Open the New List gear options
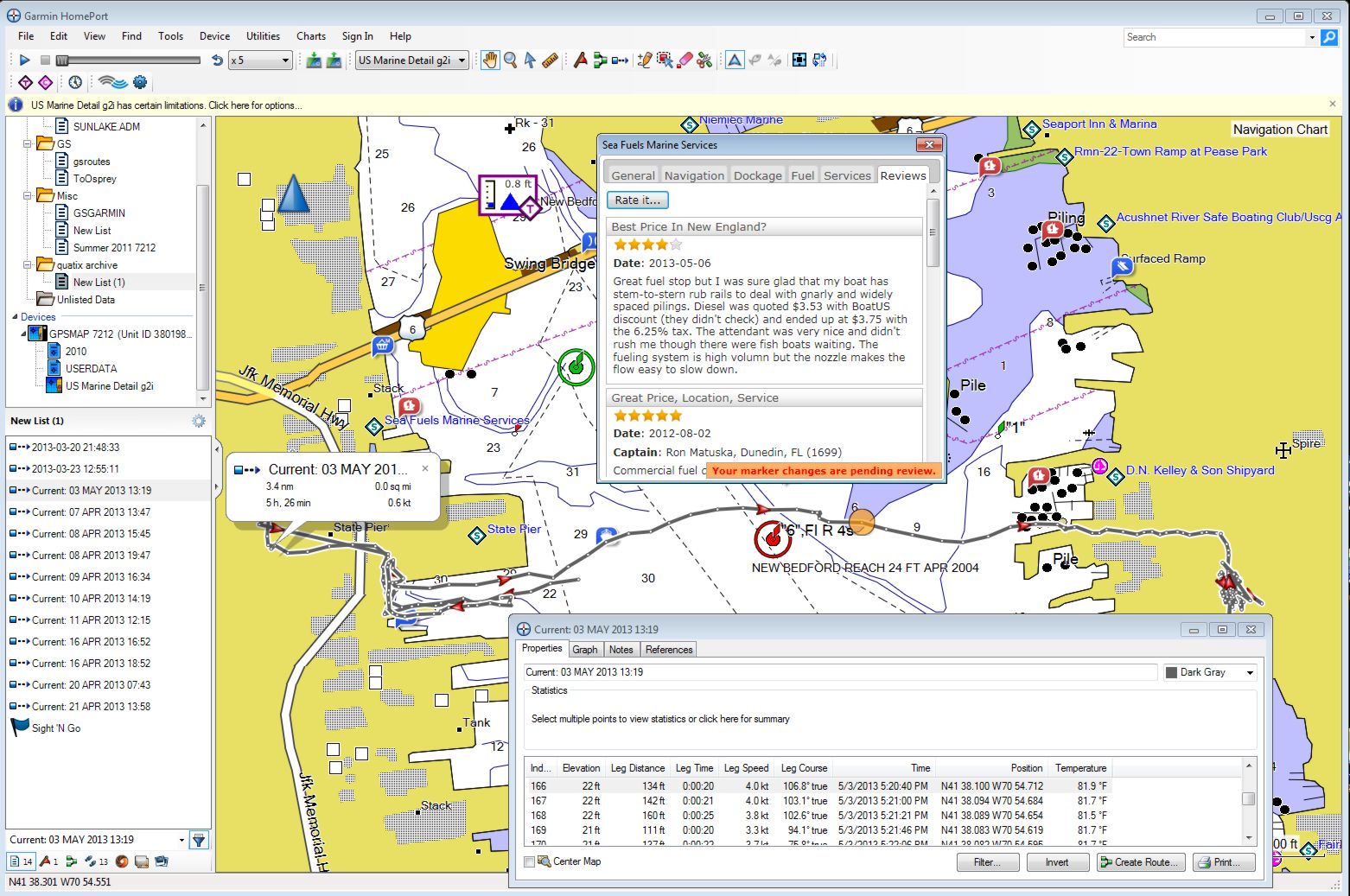The height and width of the screenshot is (896, 1350). point(199,421)
